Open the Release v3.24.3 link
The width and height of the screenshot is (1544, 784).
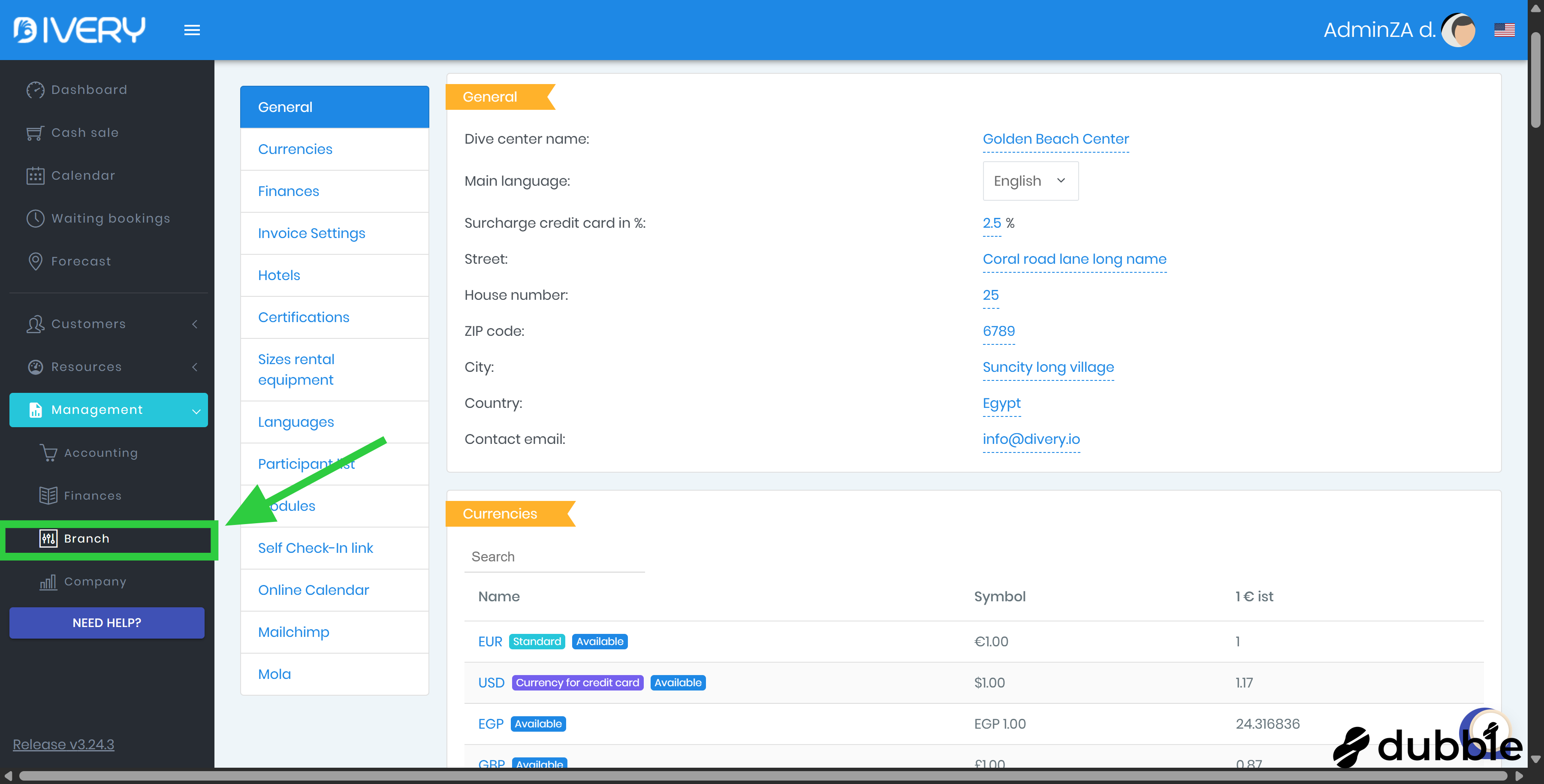pos(63,744)
